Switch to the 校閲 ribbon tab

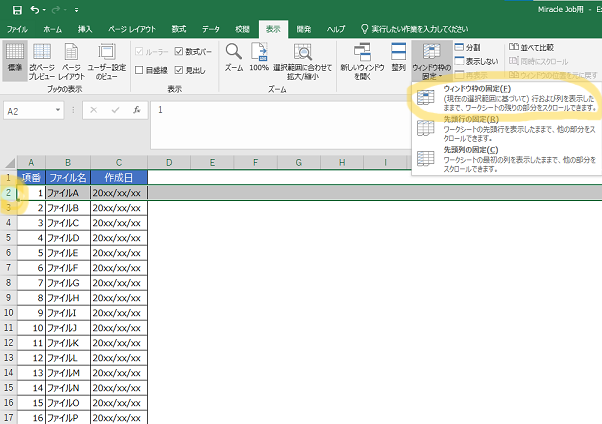[x=242, y=29]
